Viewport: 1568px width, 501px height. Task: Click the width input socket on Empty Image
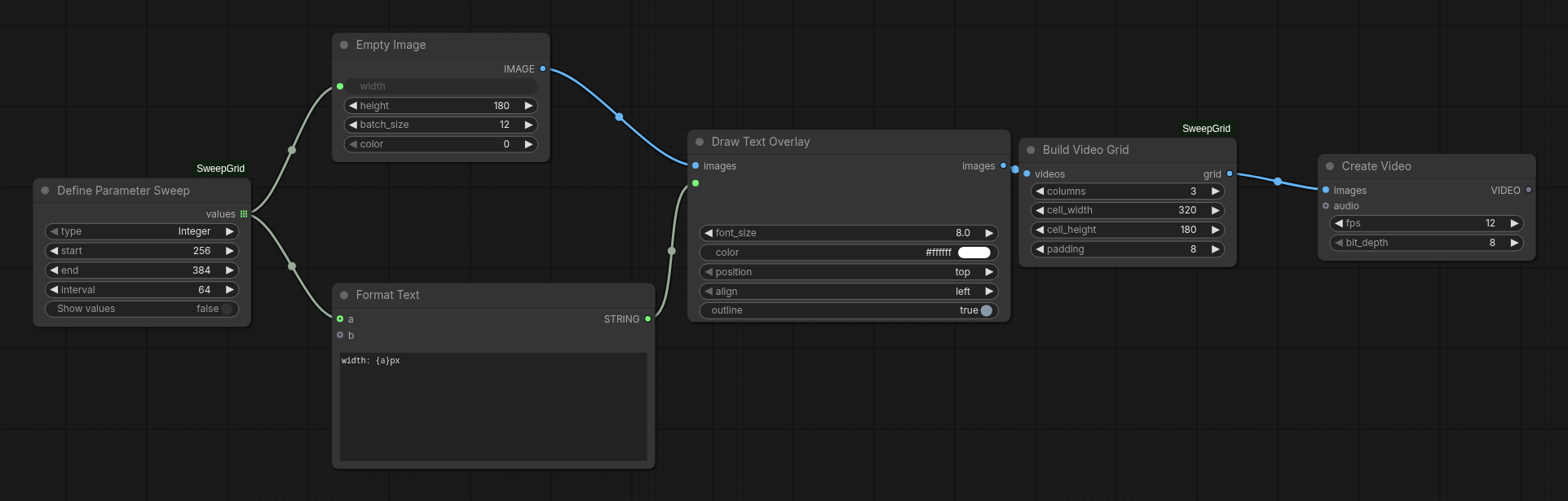point(340,86)
